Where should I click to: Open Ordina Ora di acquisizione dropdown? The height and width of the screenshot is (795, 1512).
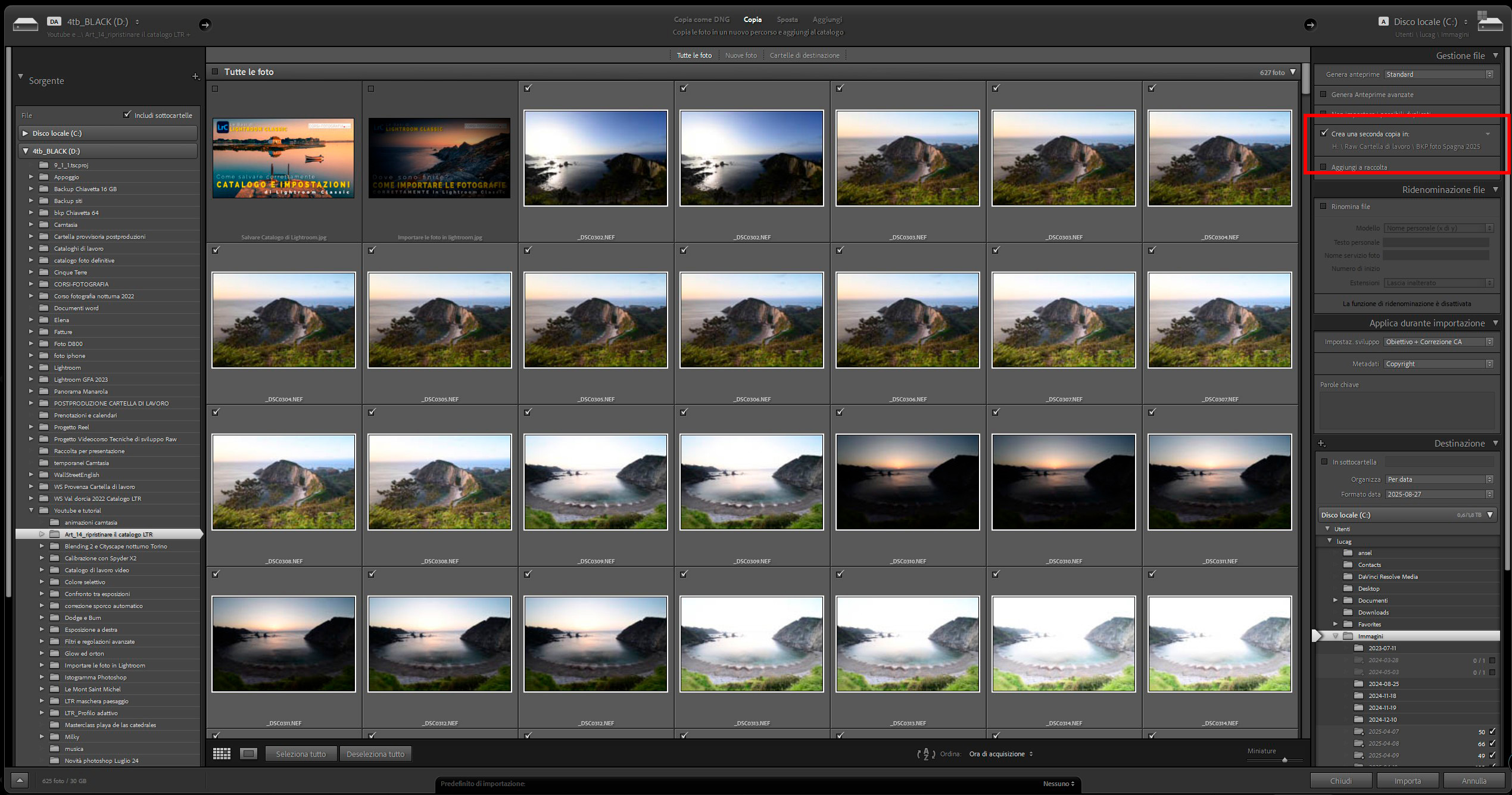click(1001, 754)
